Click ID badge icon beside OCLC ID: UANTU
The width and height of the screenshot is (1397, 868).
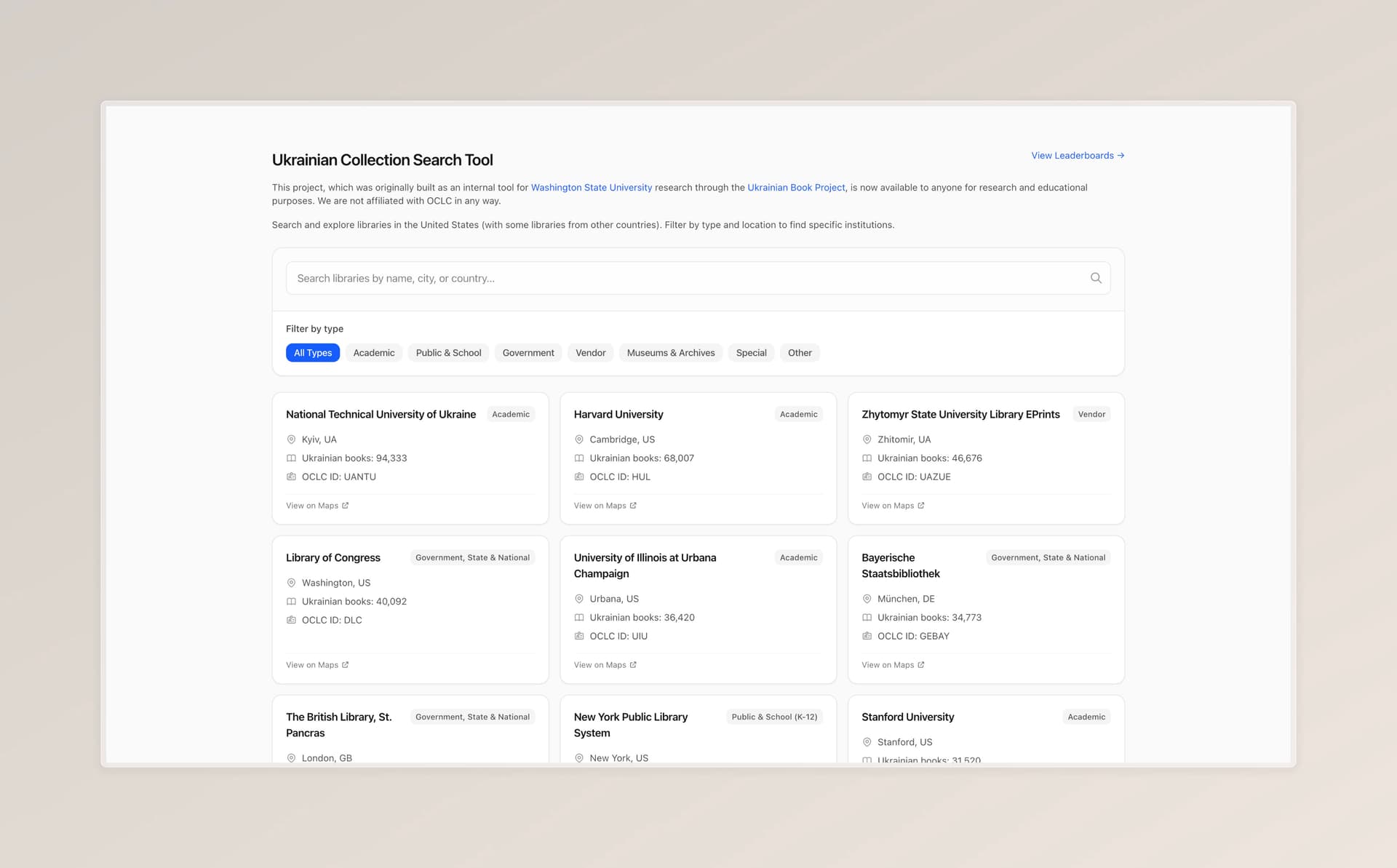point(291,477)
